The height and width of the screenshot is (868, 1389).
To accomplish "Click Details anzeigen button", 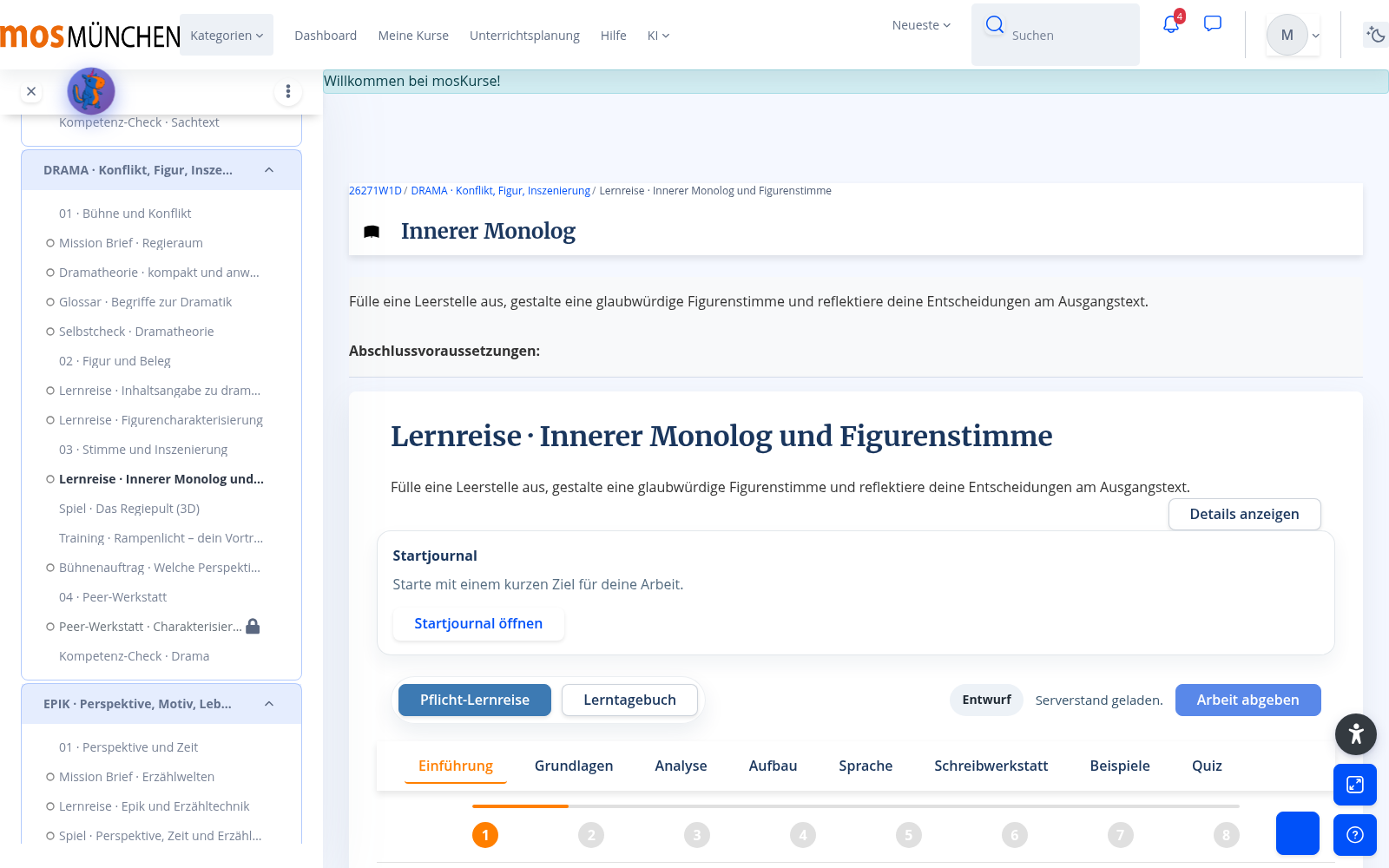I will pos(1244,514).
